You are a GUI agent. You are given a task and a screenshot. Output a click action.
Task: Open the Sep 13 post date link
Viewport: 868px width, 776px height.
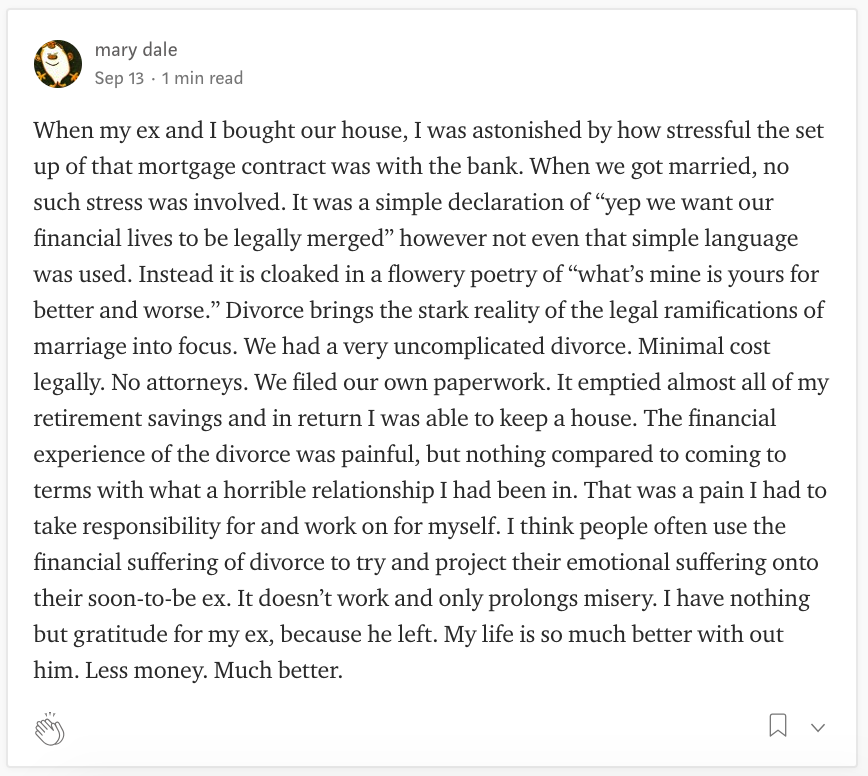pos(119,78)
